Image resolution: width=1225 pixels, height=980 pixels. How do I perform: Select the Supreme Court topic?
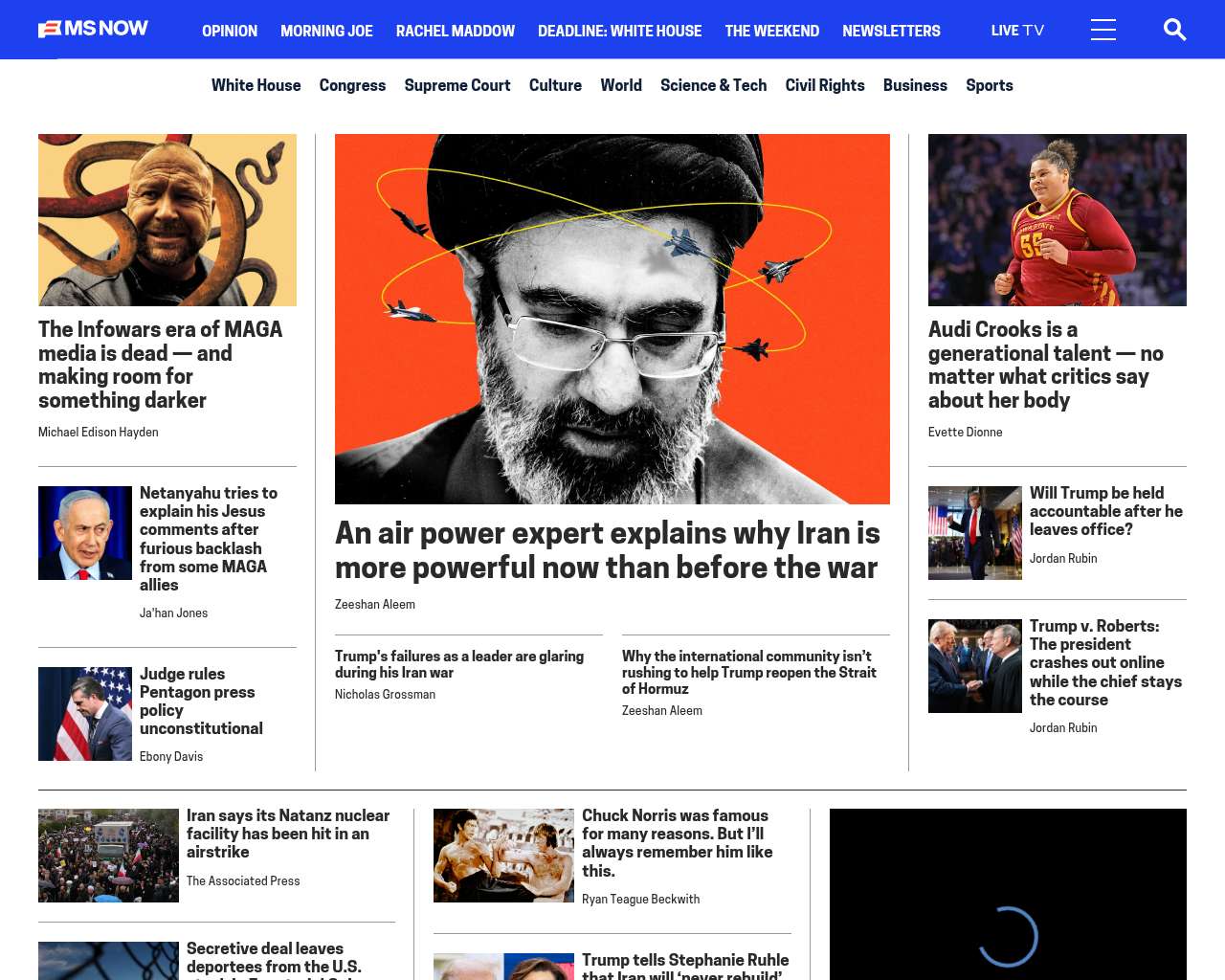tap(457, 85)
